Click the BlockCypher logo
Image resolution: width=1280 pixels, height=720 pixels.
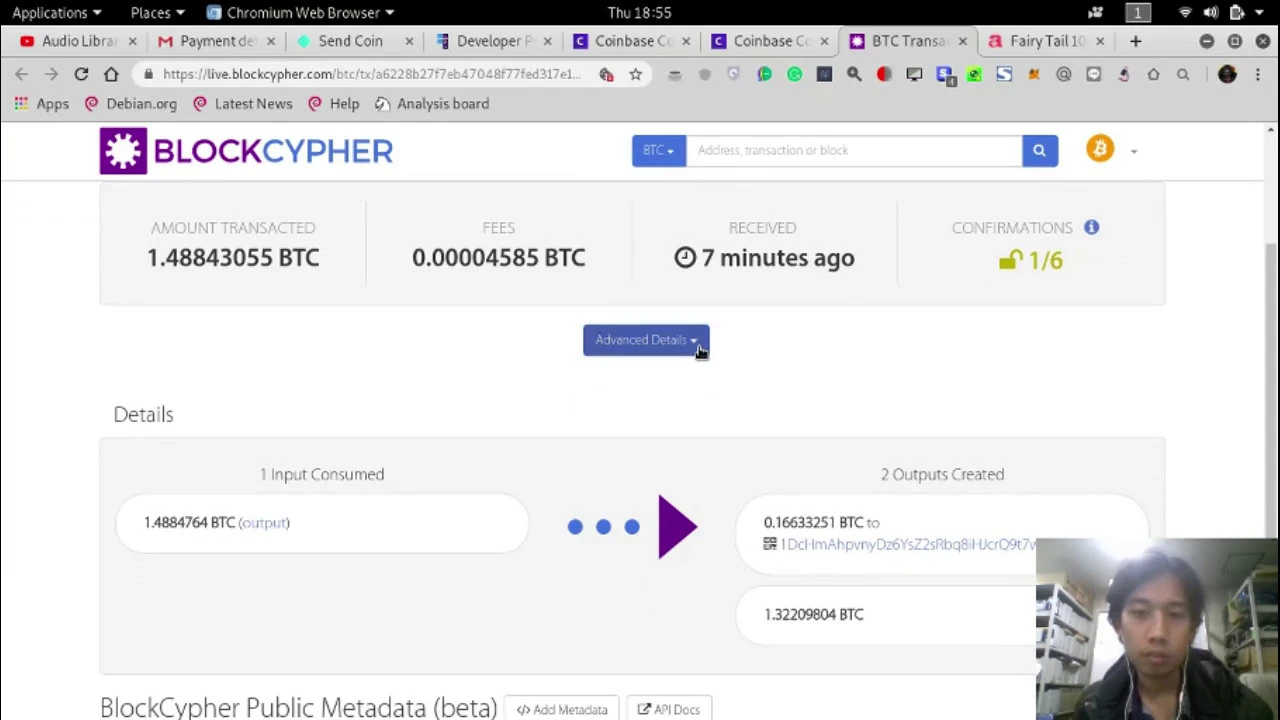click(246, 151)
